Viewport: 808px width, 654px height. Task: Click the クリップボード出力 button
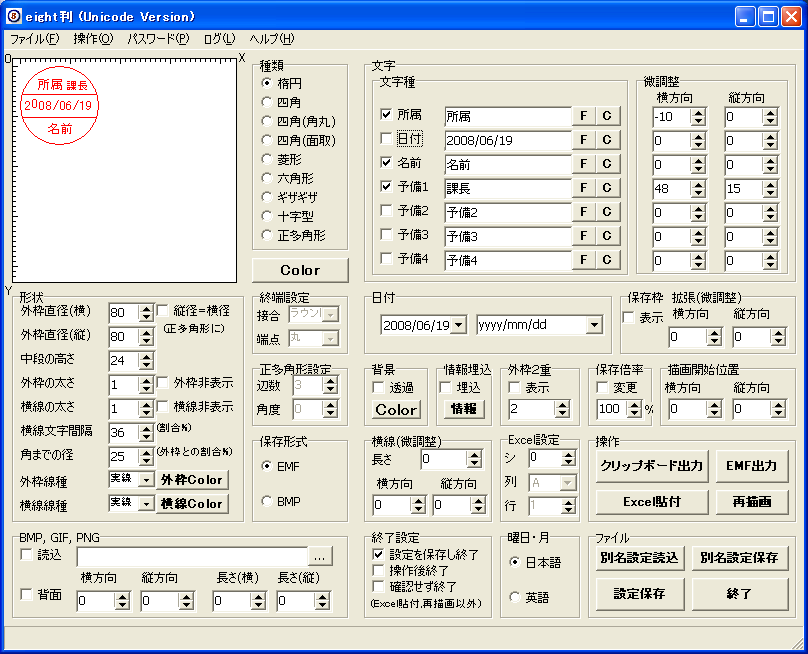click(652, 466)
